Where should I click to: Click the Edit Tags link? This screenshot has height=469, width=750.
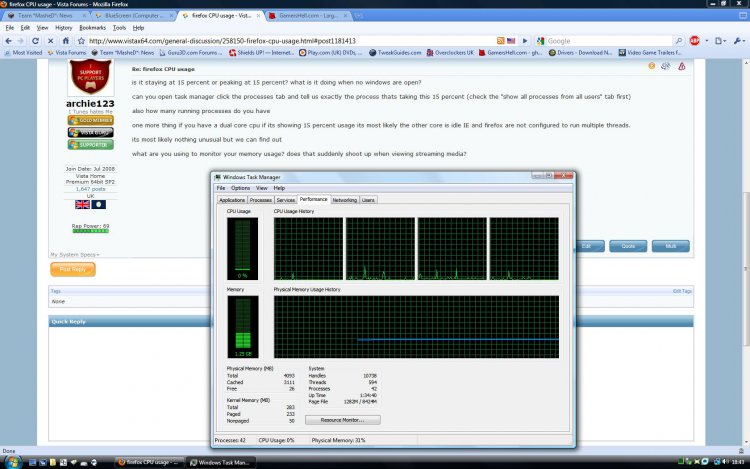click(682, 291)
